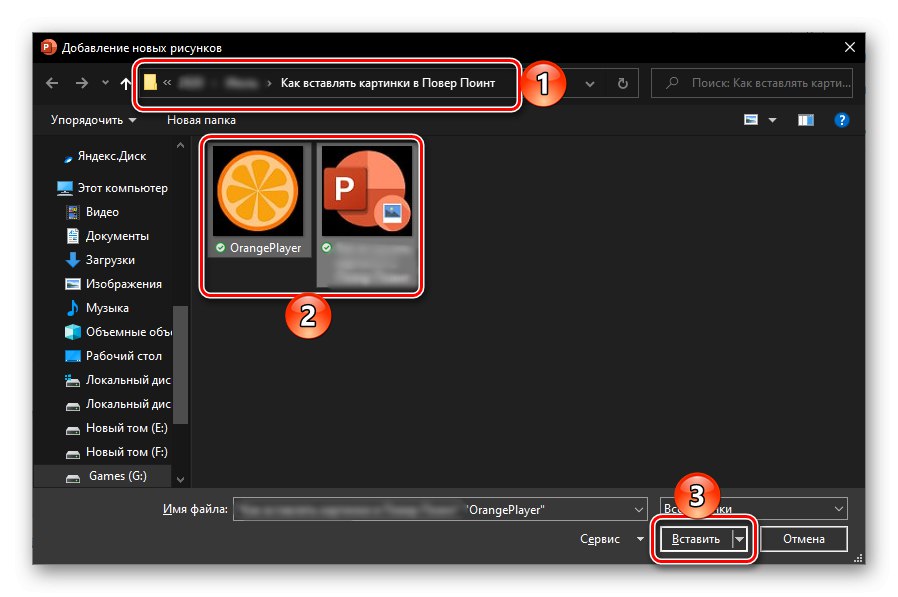Viewport: 898px width, 597px height.
Task: Open the 'Сервис' tools menu
Action: [x=611, y=539]
